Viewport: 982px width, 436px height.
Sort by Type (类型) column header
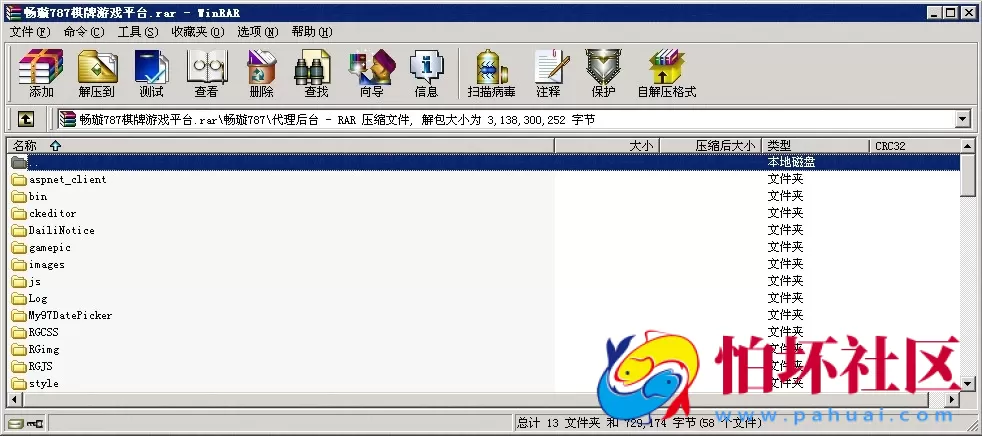click(815, 145)
